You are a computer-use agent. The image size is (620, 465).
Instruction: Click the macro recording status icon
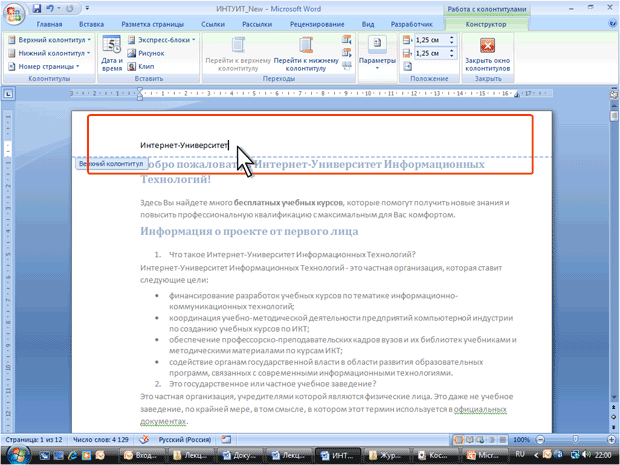coord(227,439)
